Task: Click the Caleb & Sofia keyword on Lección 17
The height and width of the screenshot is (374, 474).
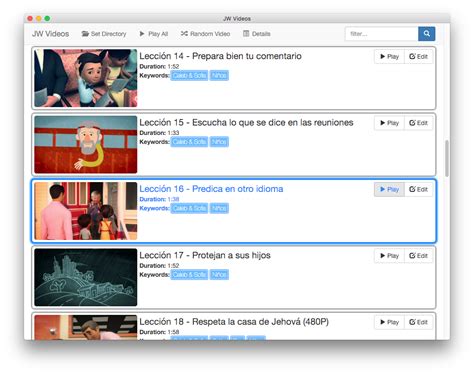Action: pyautogui.click(x=189, y=274)
